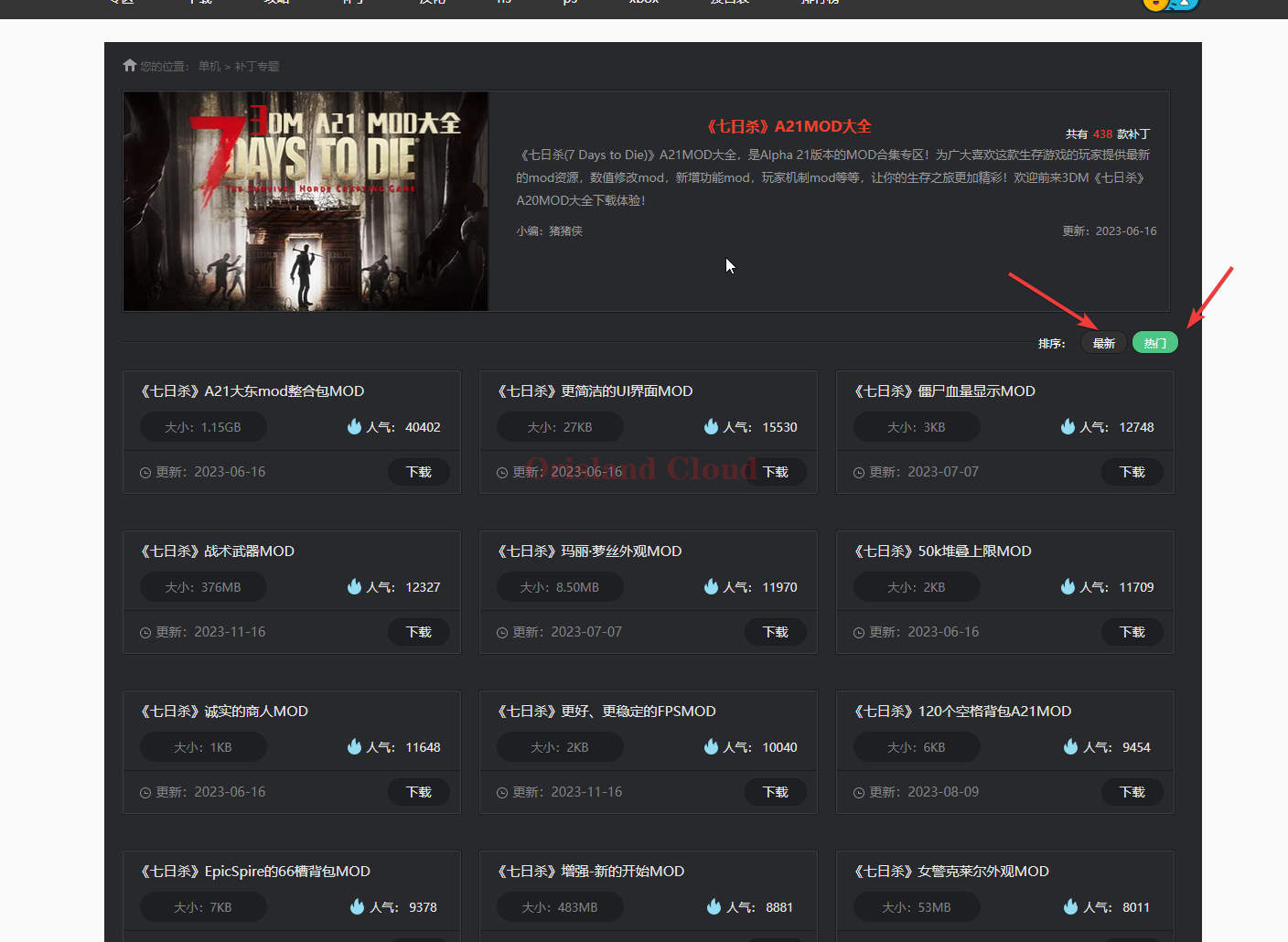The height and width of the screenshot is (942, 1288).
Task: Click the home icon in the breadcrumb
Action: (129, 65)
